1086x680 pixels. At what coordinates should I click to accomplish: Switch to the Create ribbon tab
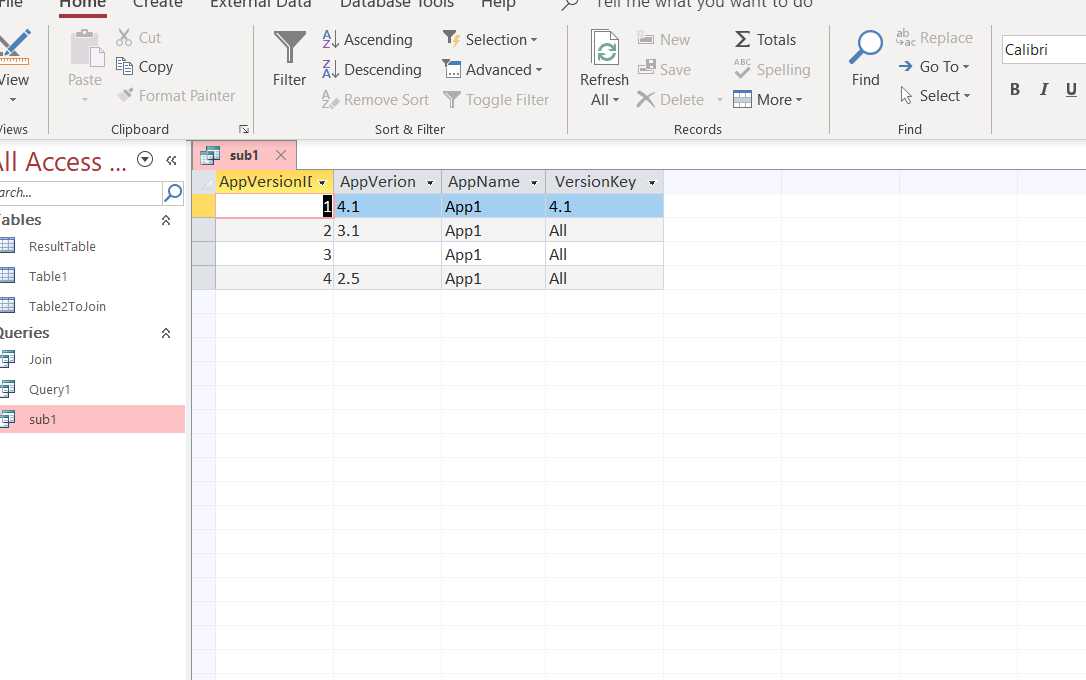tap(158, 4)
